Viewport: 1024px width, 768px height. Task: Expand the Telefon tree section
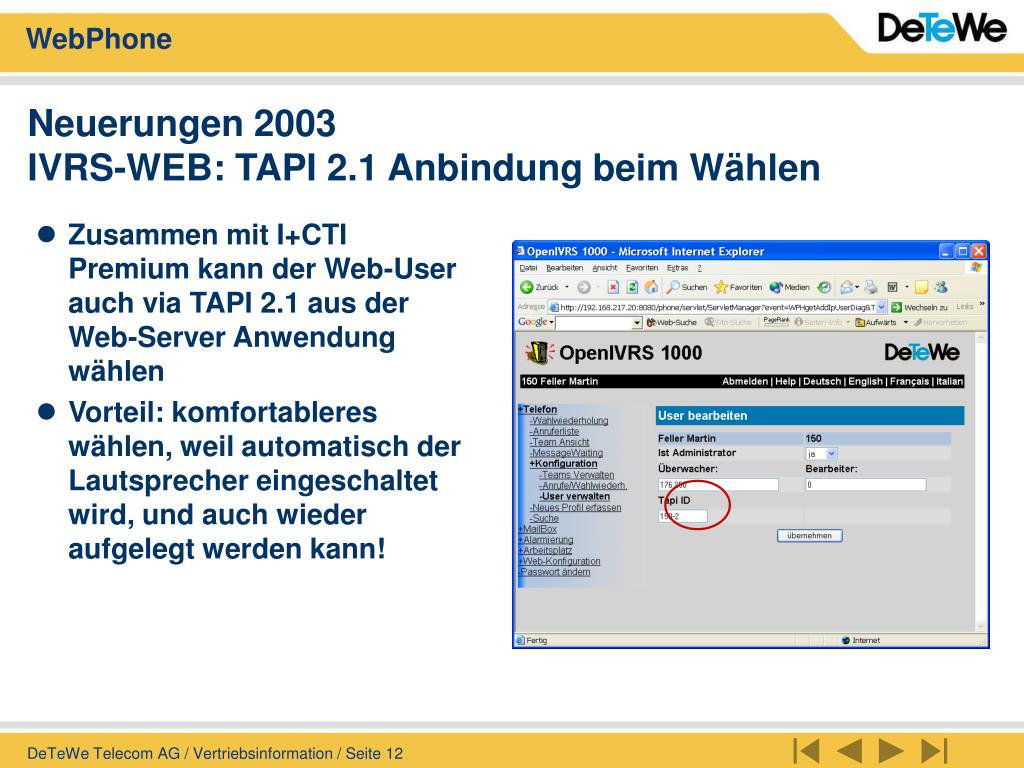[538, 409]
